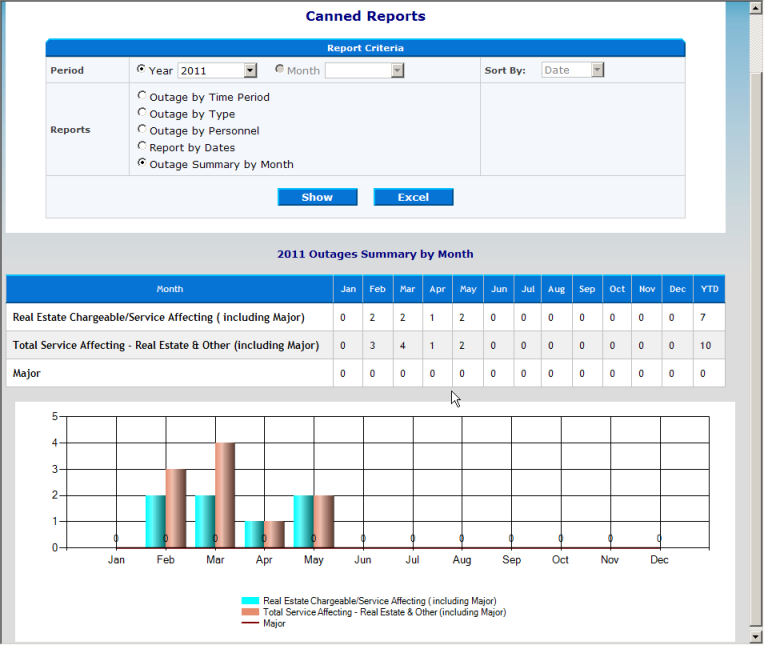Choose Outage by Personnel report

(142, 129)
